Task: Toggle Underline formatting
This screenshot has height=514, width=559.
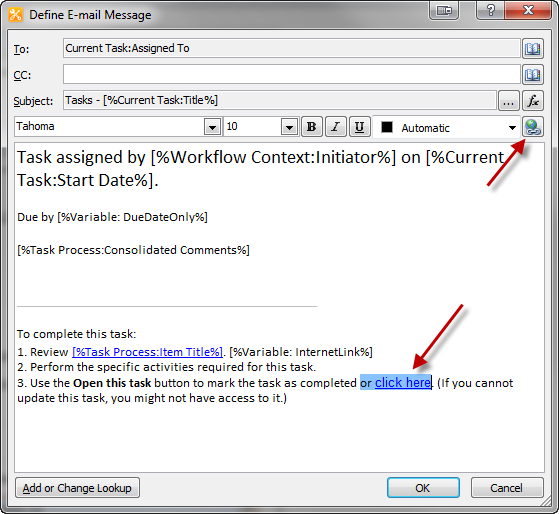Action: [359, 127]
